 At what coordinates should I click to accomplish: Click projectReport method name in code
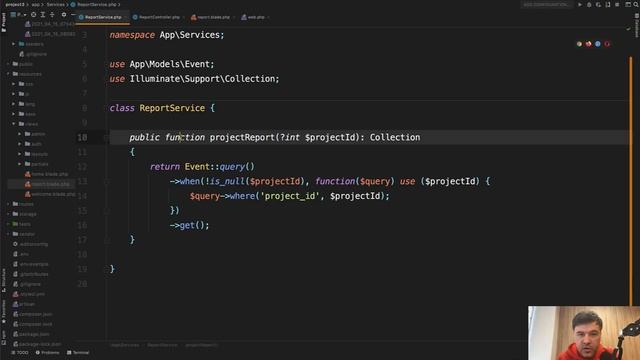pos(242,138)
